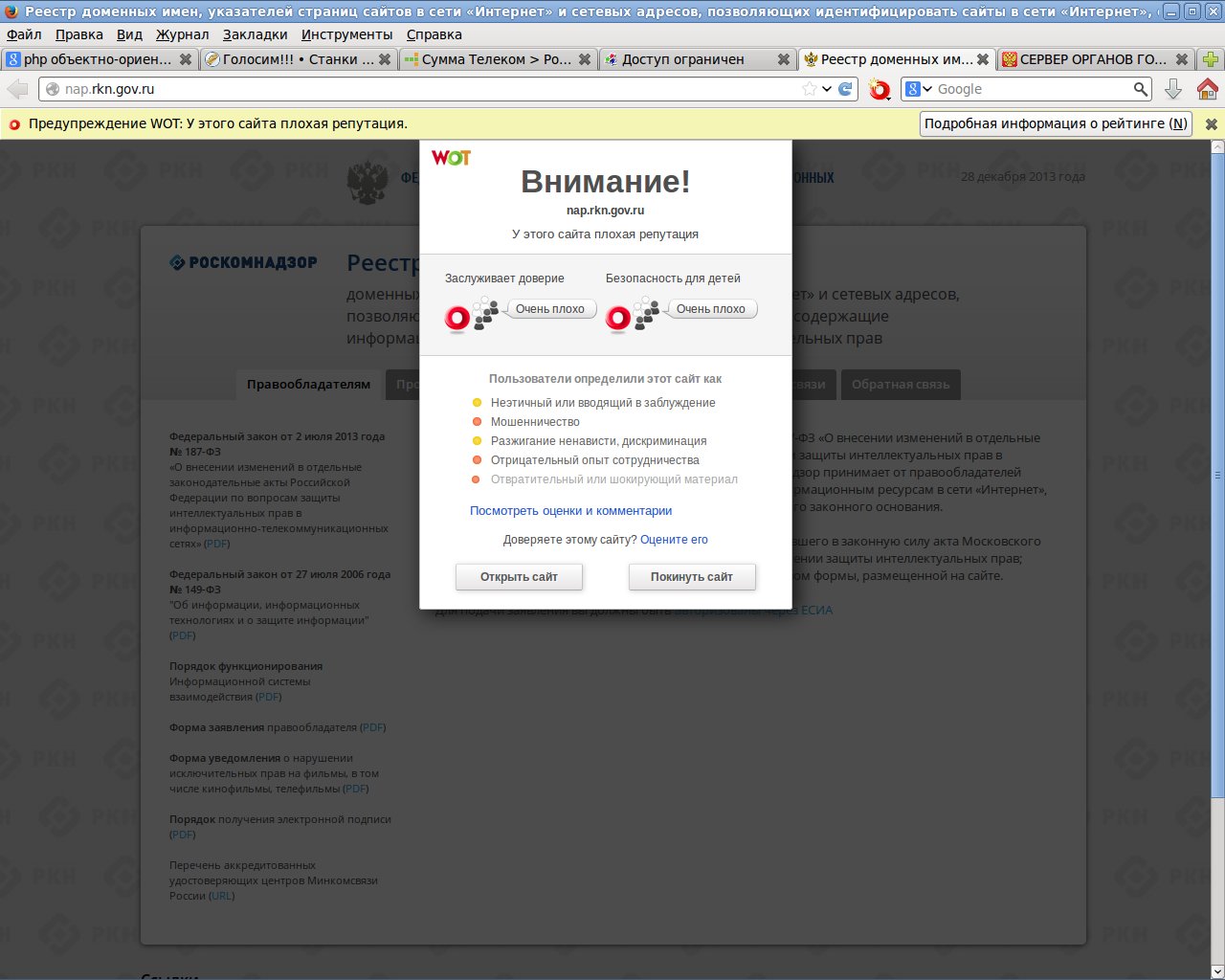The height and width of the screenshot is (980, 1225).
Task: Go back with the back arrow
Action: pyautogui.click(x=17, y=89)
